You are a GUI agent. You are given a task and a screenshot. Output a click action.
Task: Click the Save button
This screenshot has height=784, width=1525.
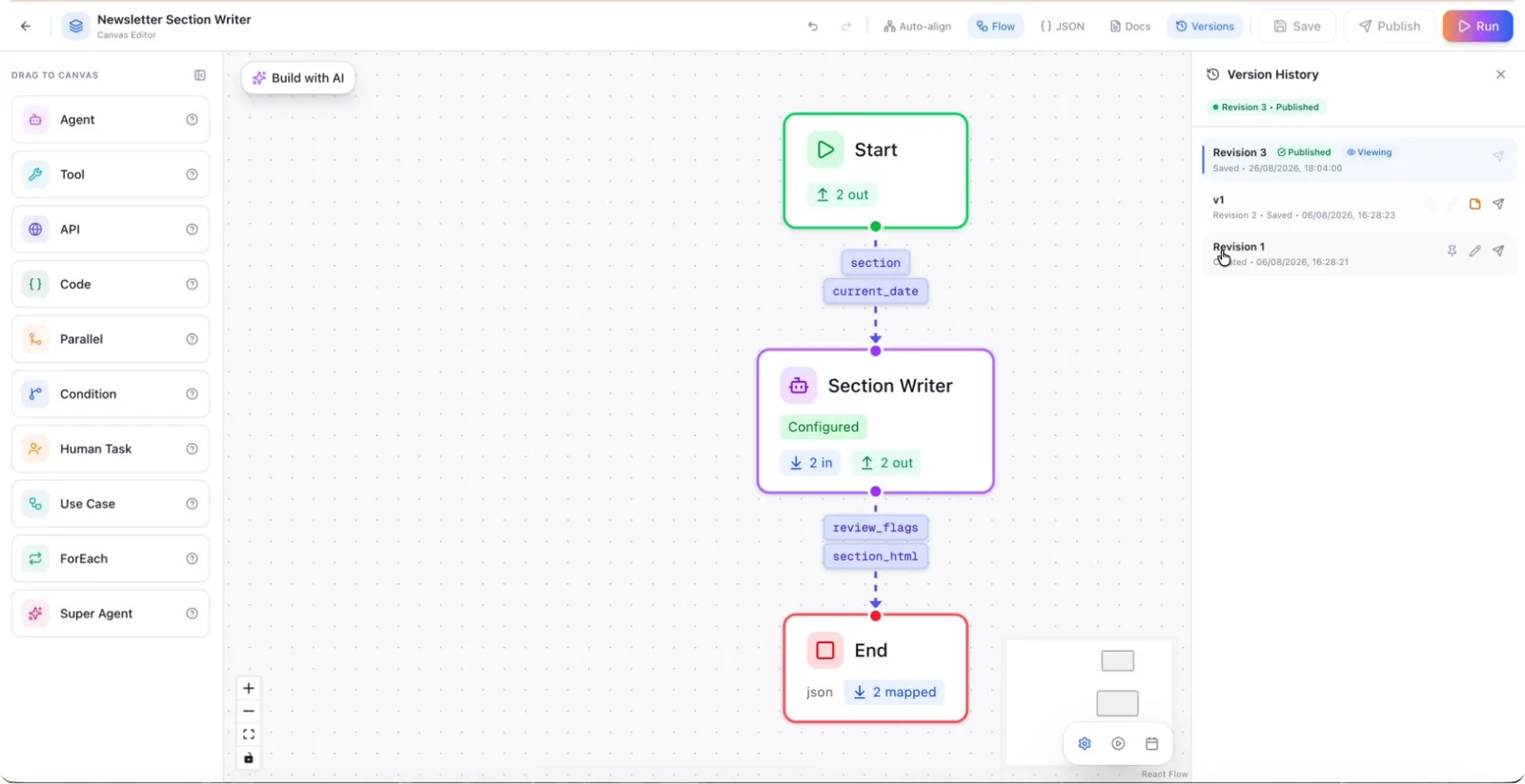[1297, 27]
